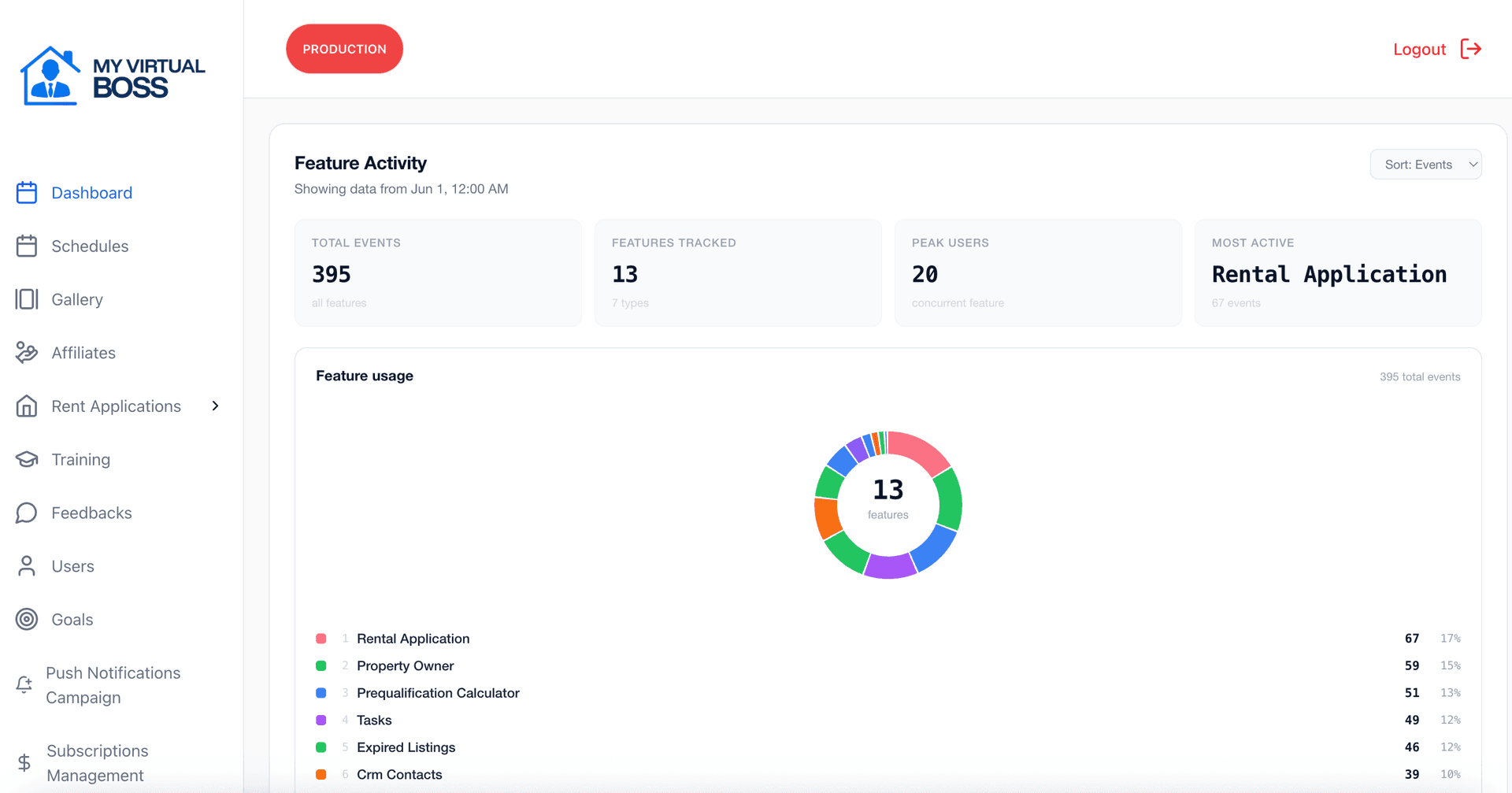Screen dimensions: 1512x793
Task: Click the blue Prequalification Calculator legend swatch
Action: coord(321,693)
